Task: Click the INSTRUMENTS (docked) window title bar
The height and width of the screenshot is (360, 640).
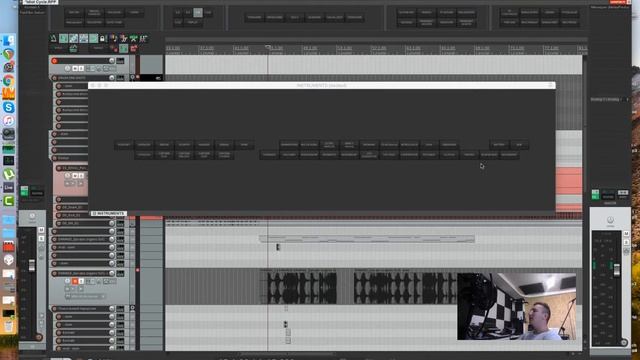Action: coord(322,85)
